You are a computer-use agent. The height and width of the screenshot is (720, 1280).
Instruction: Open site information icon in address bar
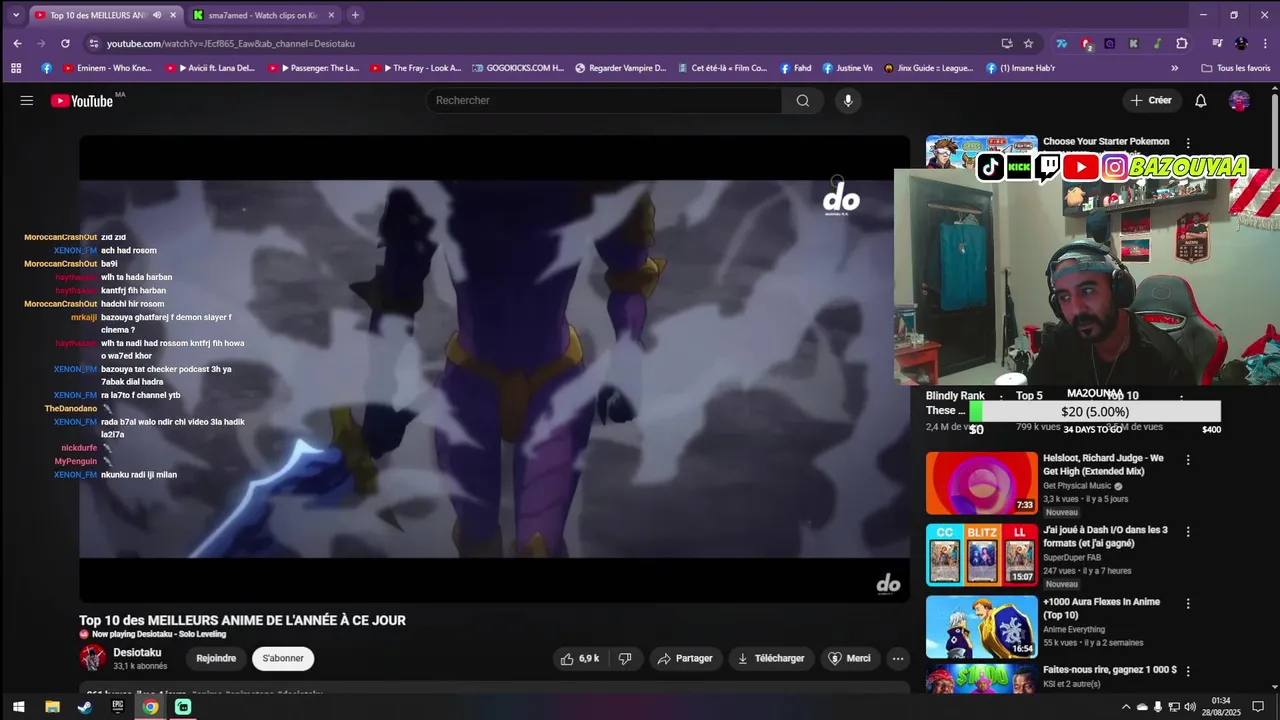click(94, 43)
